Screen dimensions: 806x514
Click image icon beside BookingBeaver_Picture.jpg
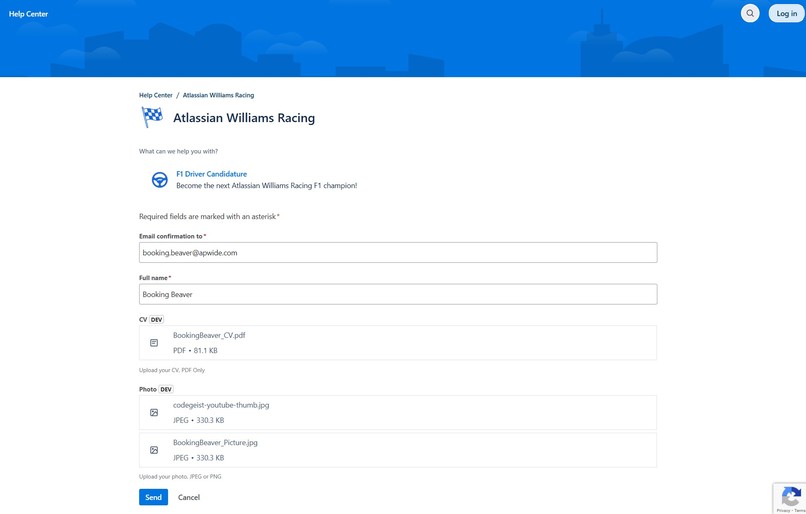(x=154, y=450)
